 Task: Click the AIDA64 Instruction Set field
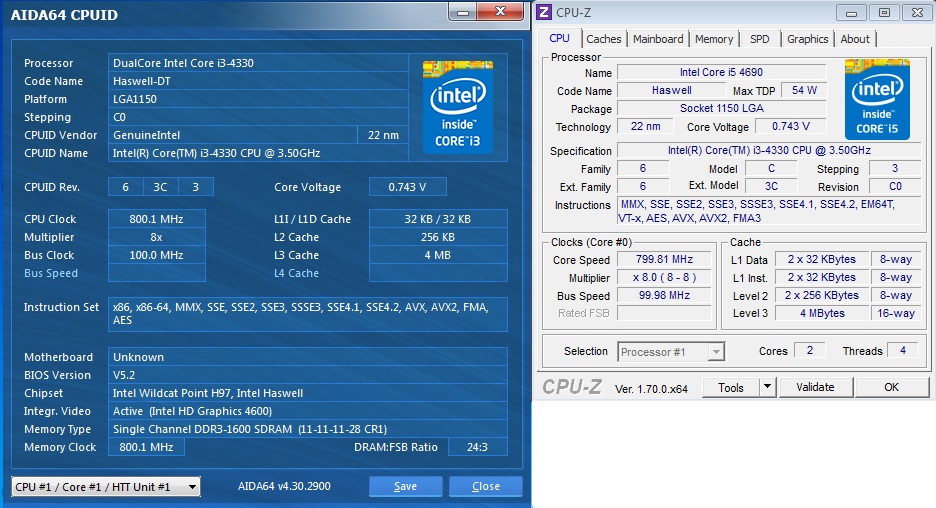(x=307, y=314)
